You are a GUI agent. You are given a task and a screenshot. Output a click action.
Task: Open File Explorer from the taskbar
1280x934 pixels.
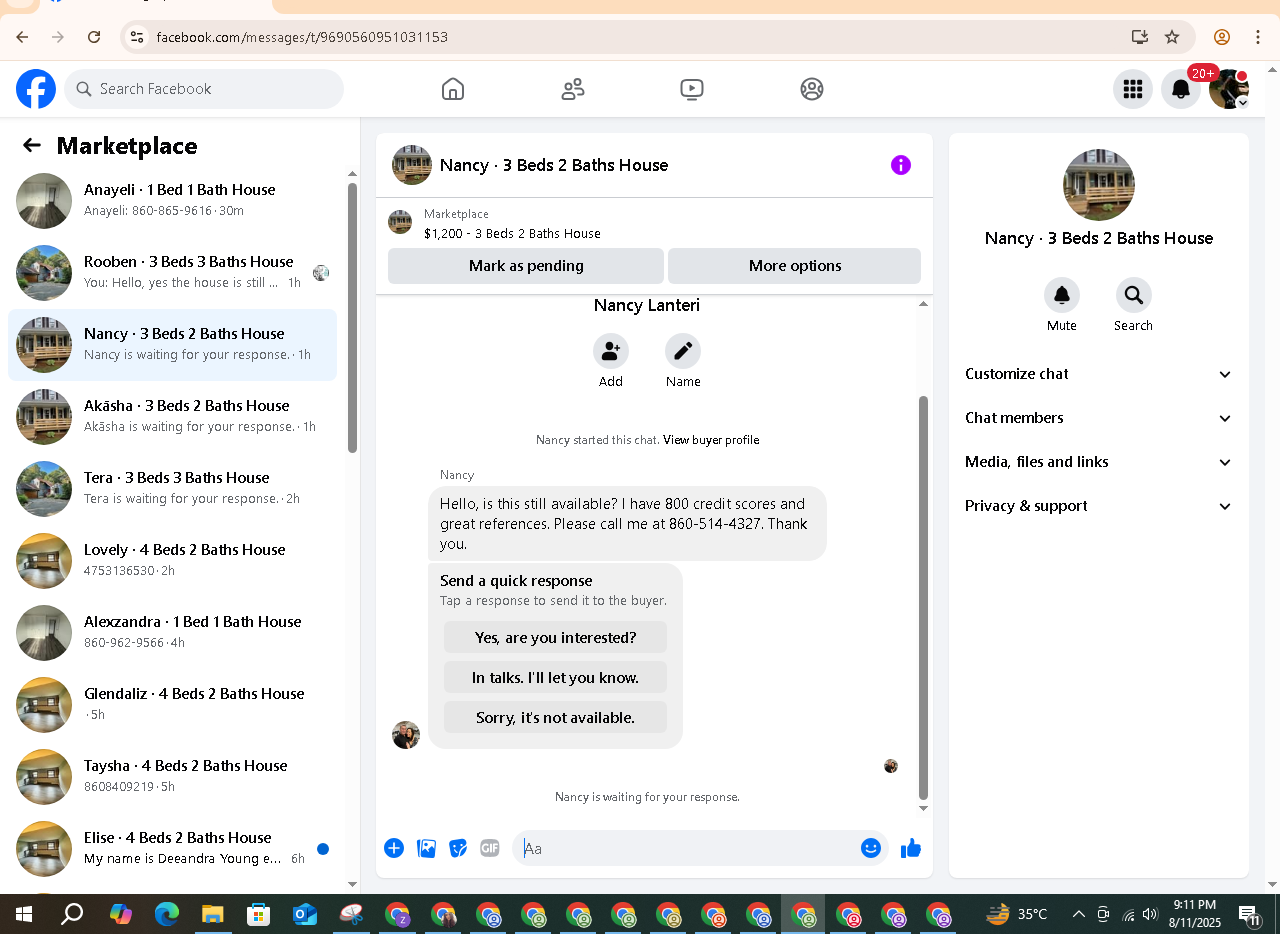pyautogui.click(x=212, y=914)
